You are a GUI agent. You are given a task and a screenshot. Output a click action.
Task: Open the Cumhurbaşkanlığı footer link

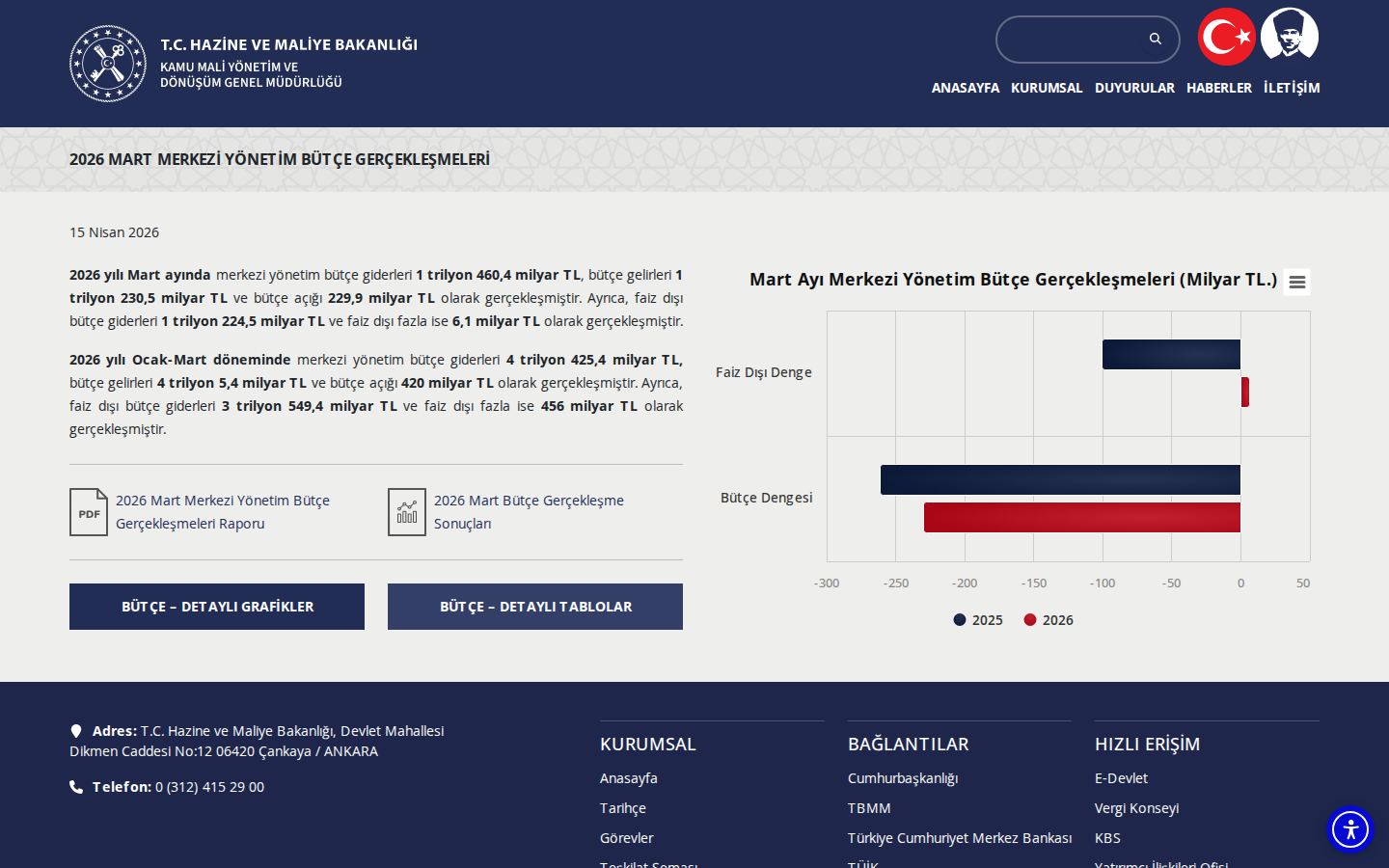pyautogui.click(x=903, y=778)
